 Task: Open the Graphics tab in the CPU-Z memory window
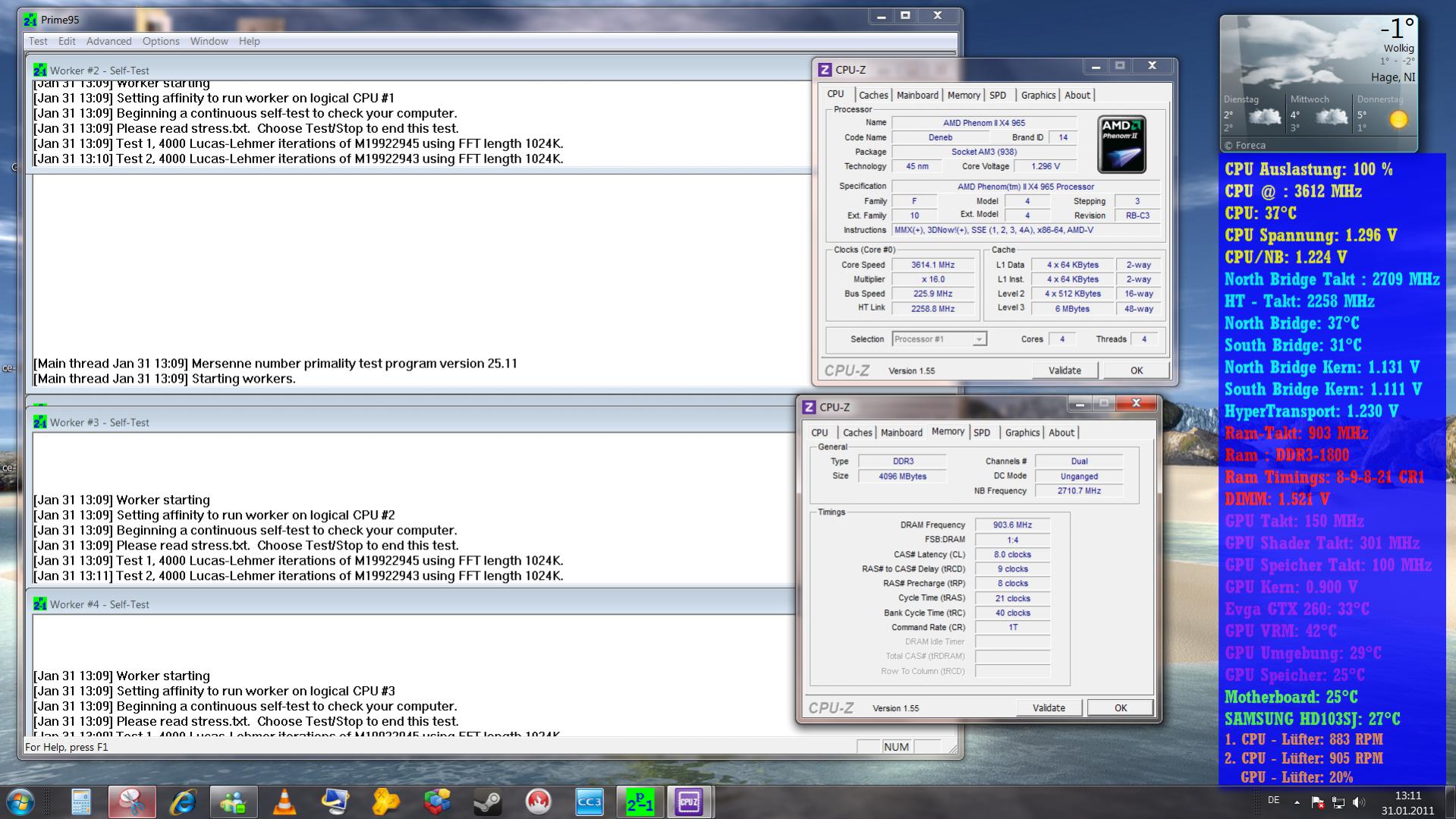(x=1022, y=433)
